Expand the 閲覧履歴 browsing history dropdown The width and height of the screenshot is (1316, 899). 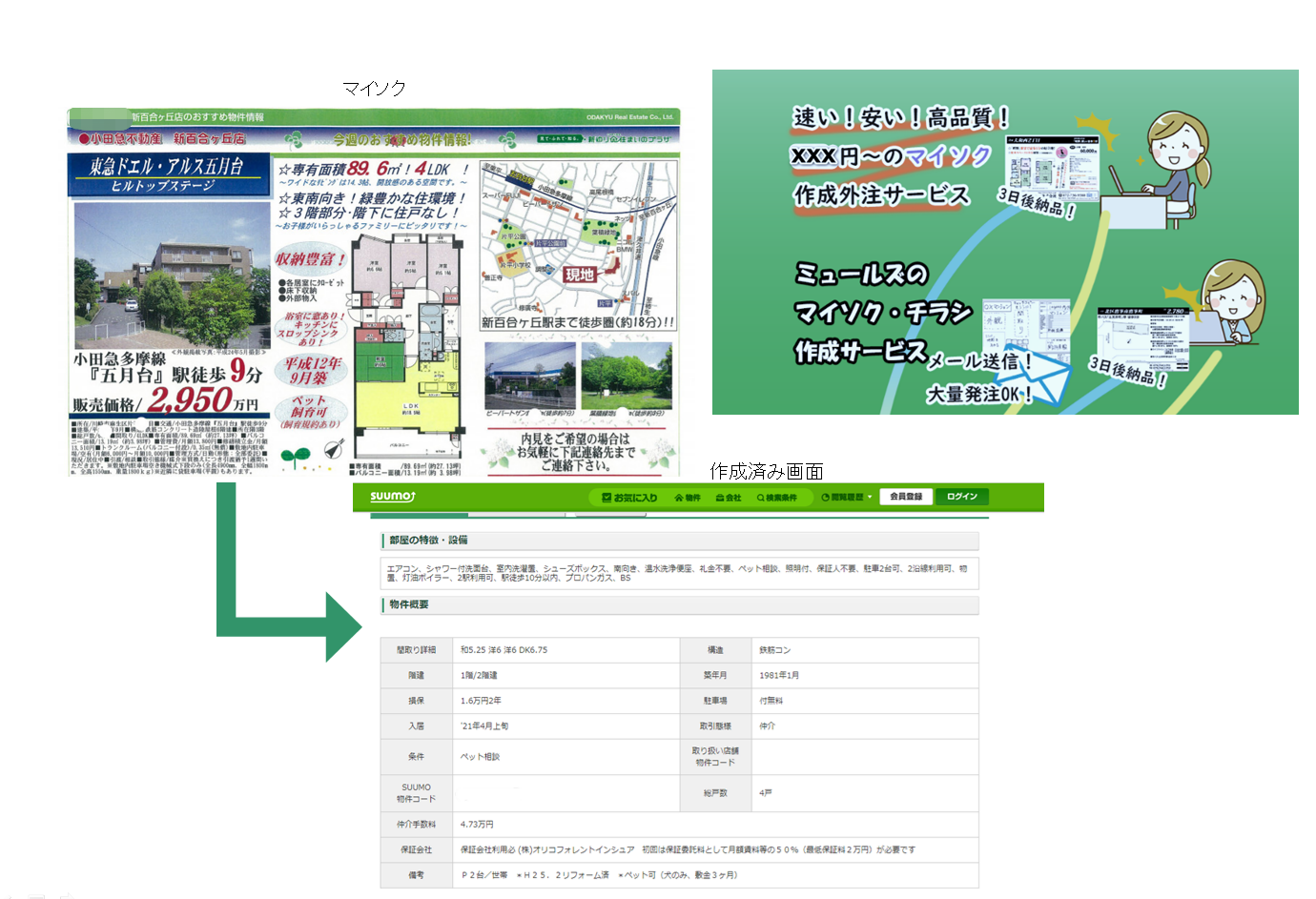coord(846,498)
